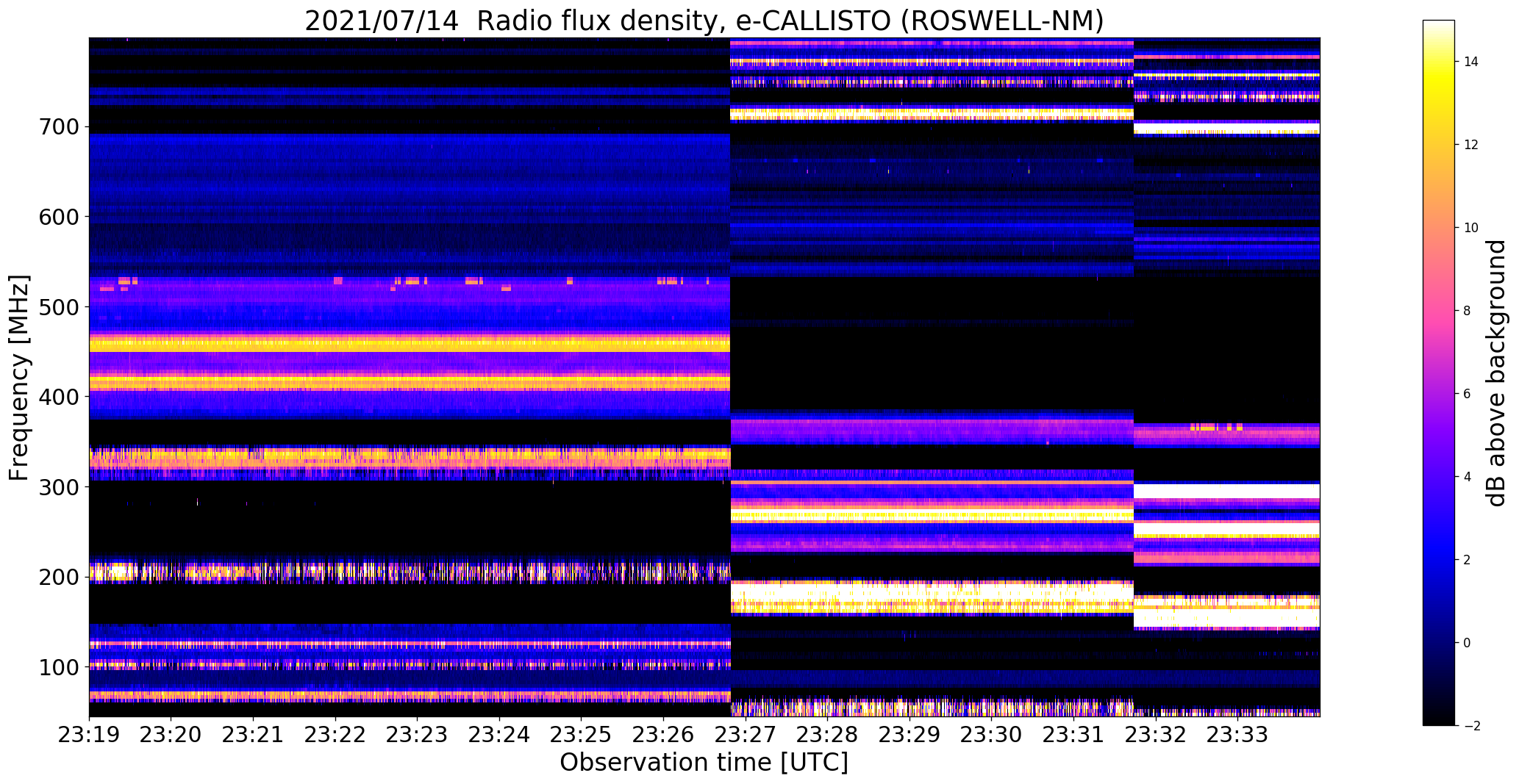This screenshot has height=784, width=1519.
Task: Click the colorbar tick label 12
Action: [1471, 145]
